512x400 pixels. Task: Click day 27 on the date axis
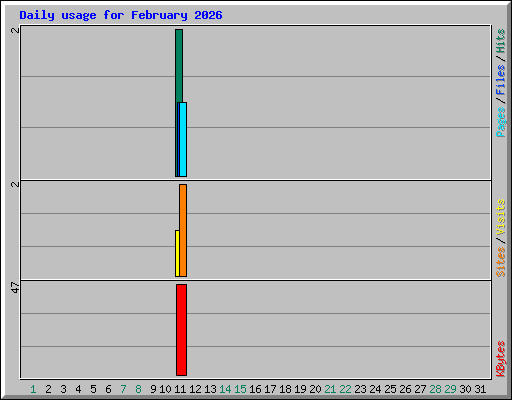[x=420, y=389]
